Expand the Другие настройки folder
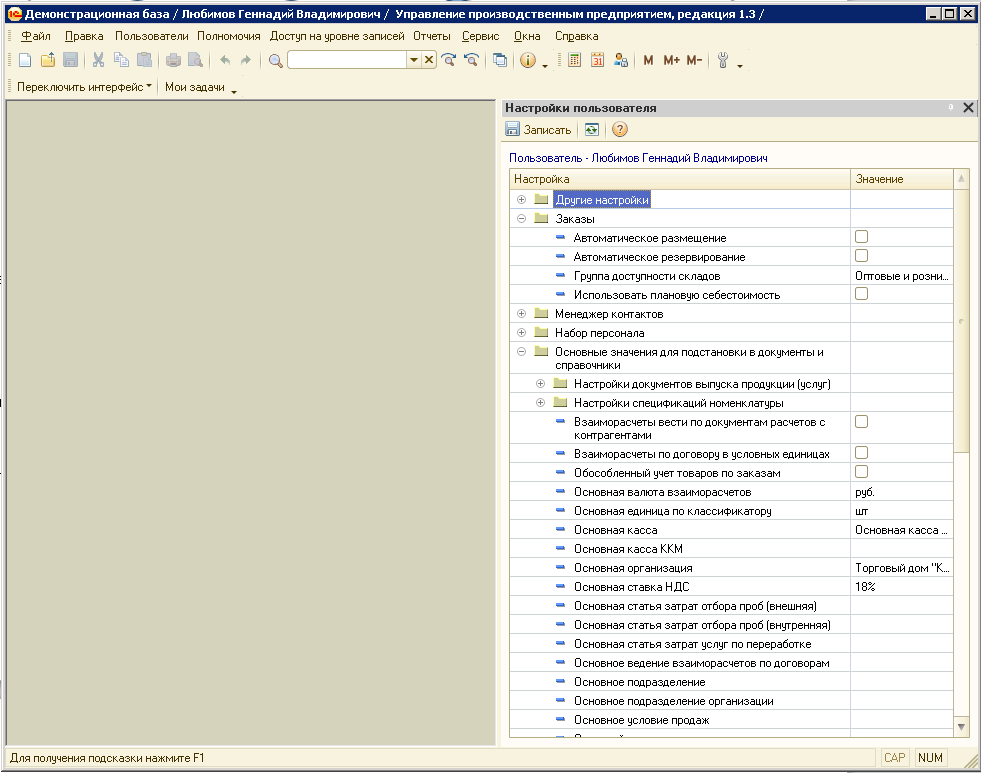 tap(521, 200)
